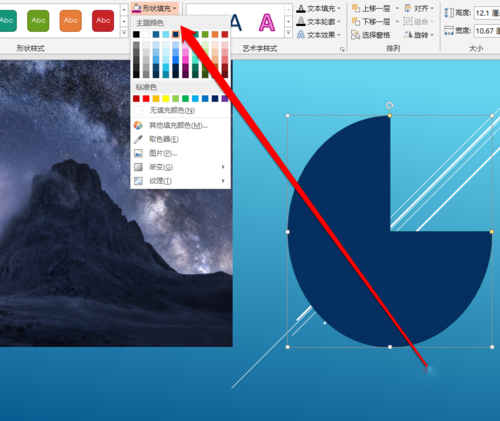Pick the standard red color swatch
Viewport: 500px width, 421px height.
point(146,98)
